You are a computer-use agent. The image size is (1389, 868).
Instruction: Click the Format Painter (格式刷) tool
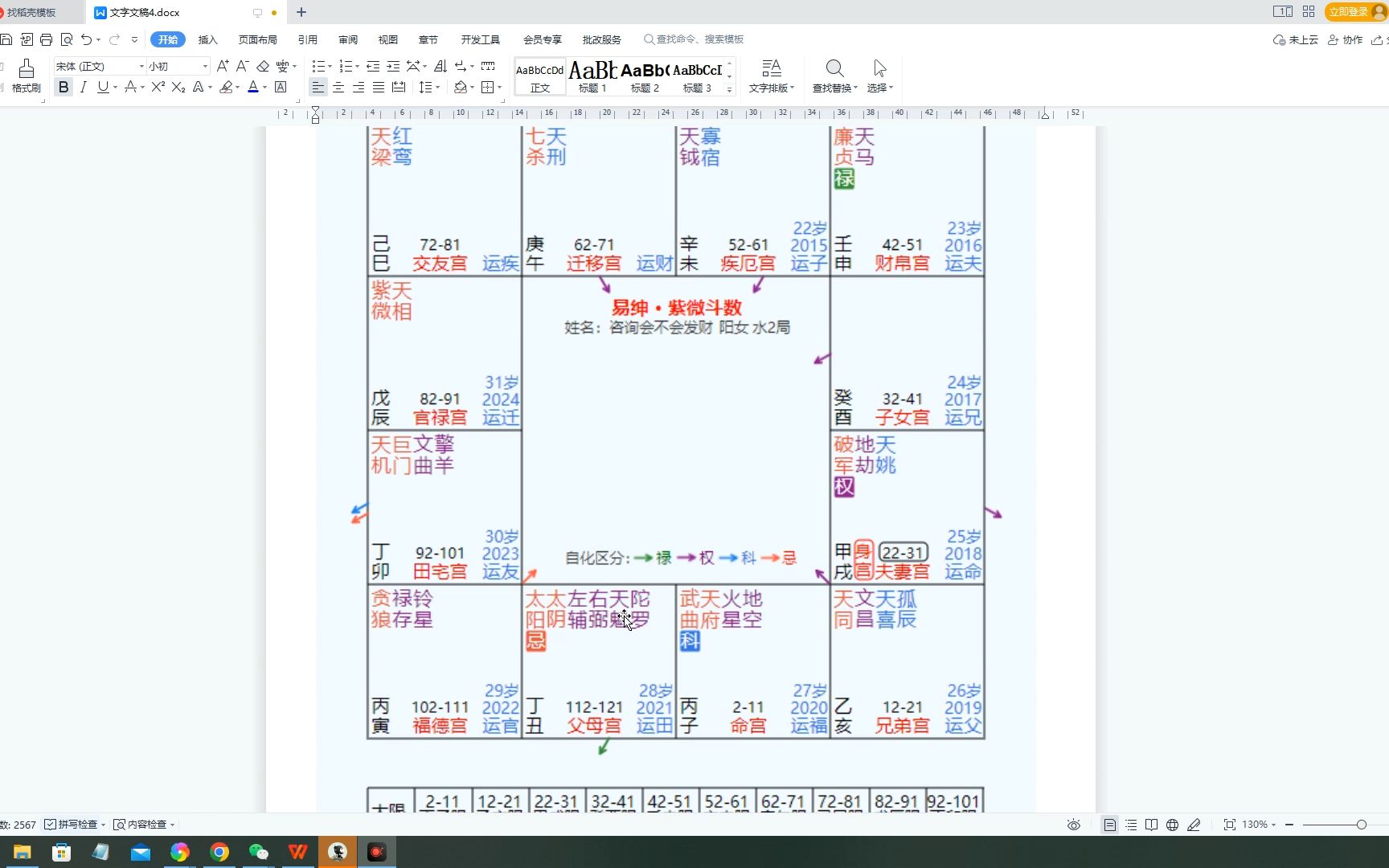26,76
